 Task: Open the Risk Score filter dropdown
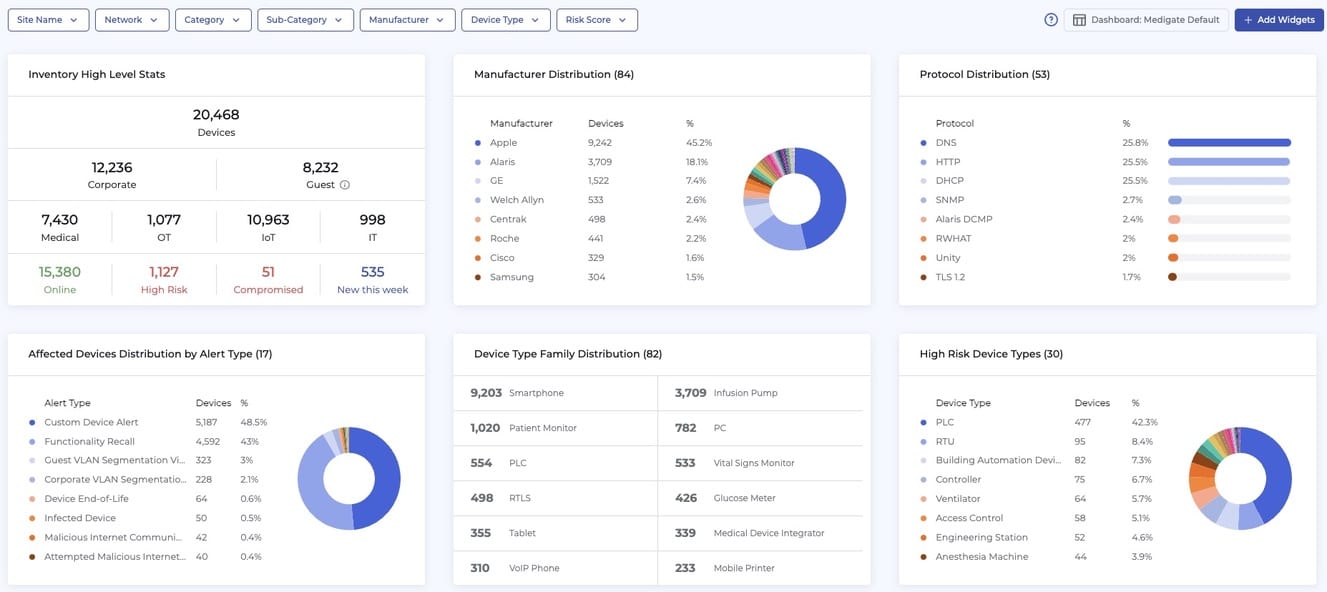[597, 20]
